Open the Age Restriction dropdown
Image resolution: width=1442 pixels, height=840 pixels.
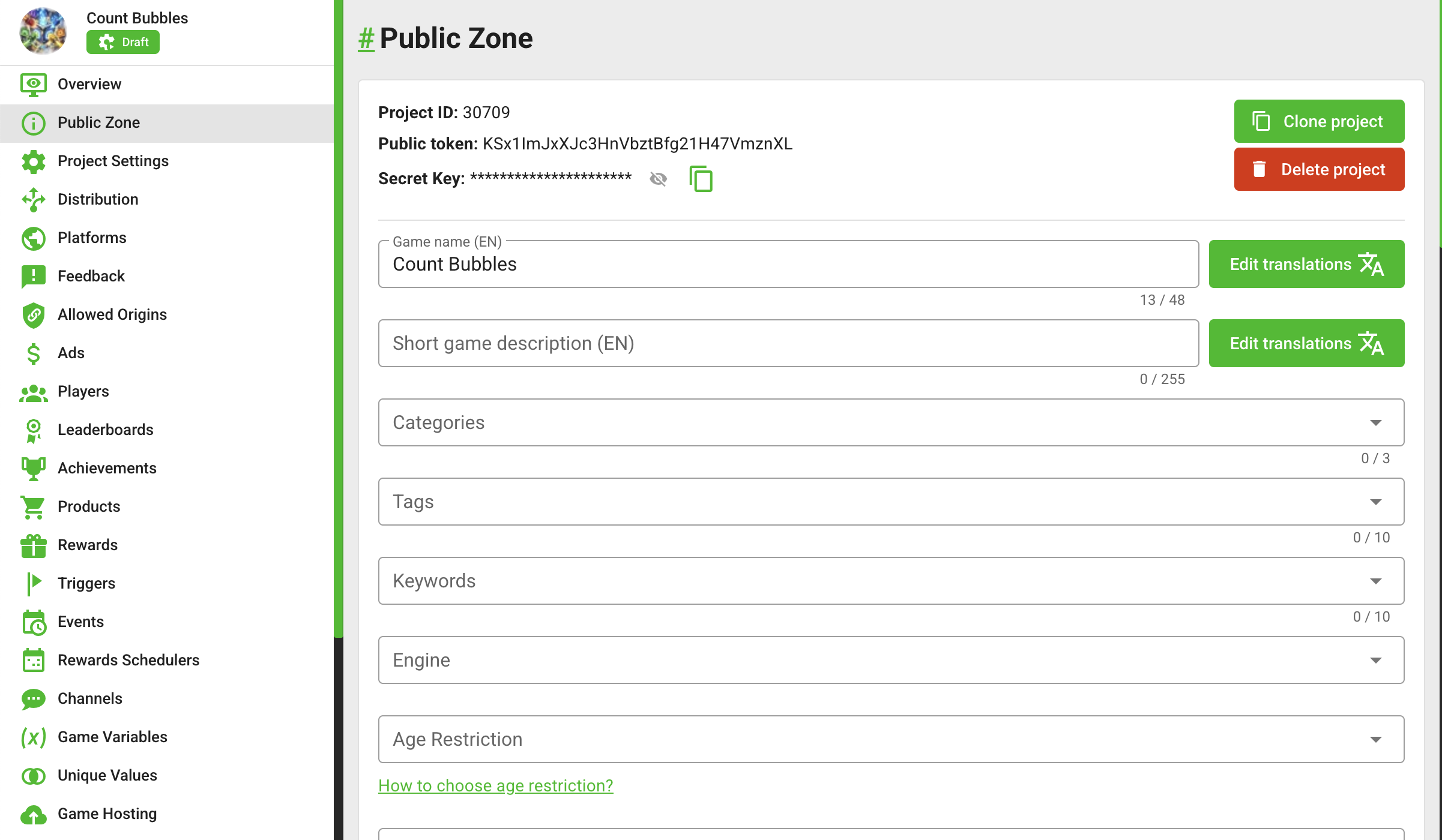coord(891,739)
